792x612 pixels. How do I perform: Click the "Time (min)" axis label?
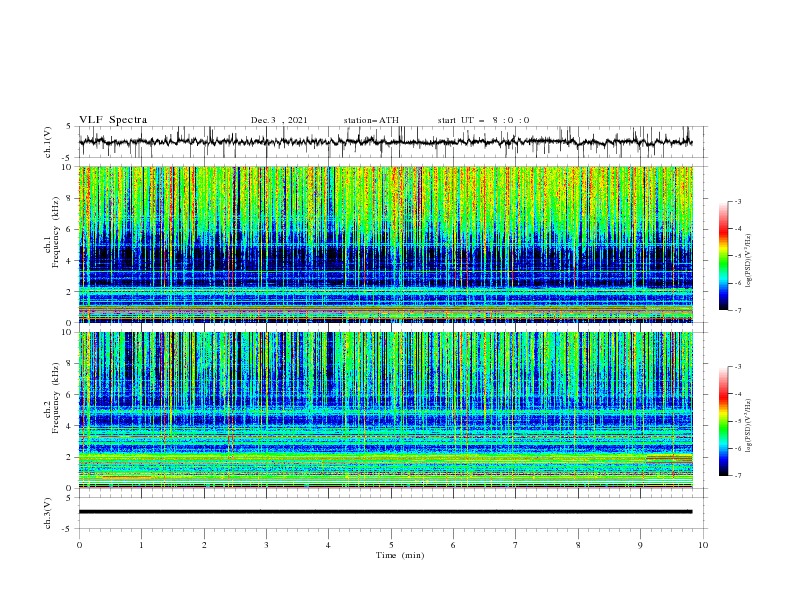coord(400,555)
